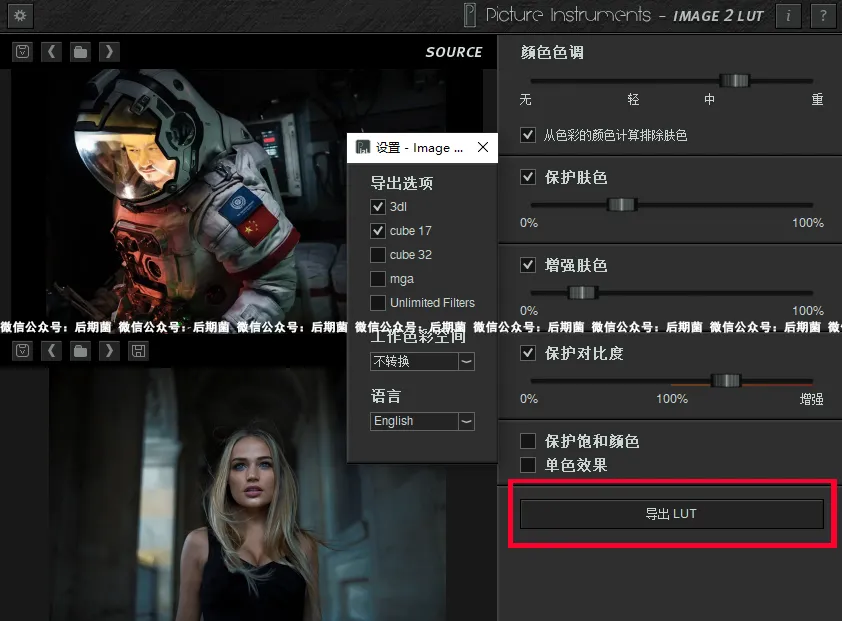The height and width of the screenshot is (621, 842).
Task: Open the 不转换 color space dropdown
Action: [422, 362]
